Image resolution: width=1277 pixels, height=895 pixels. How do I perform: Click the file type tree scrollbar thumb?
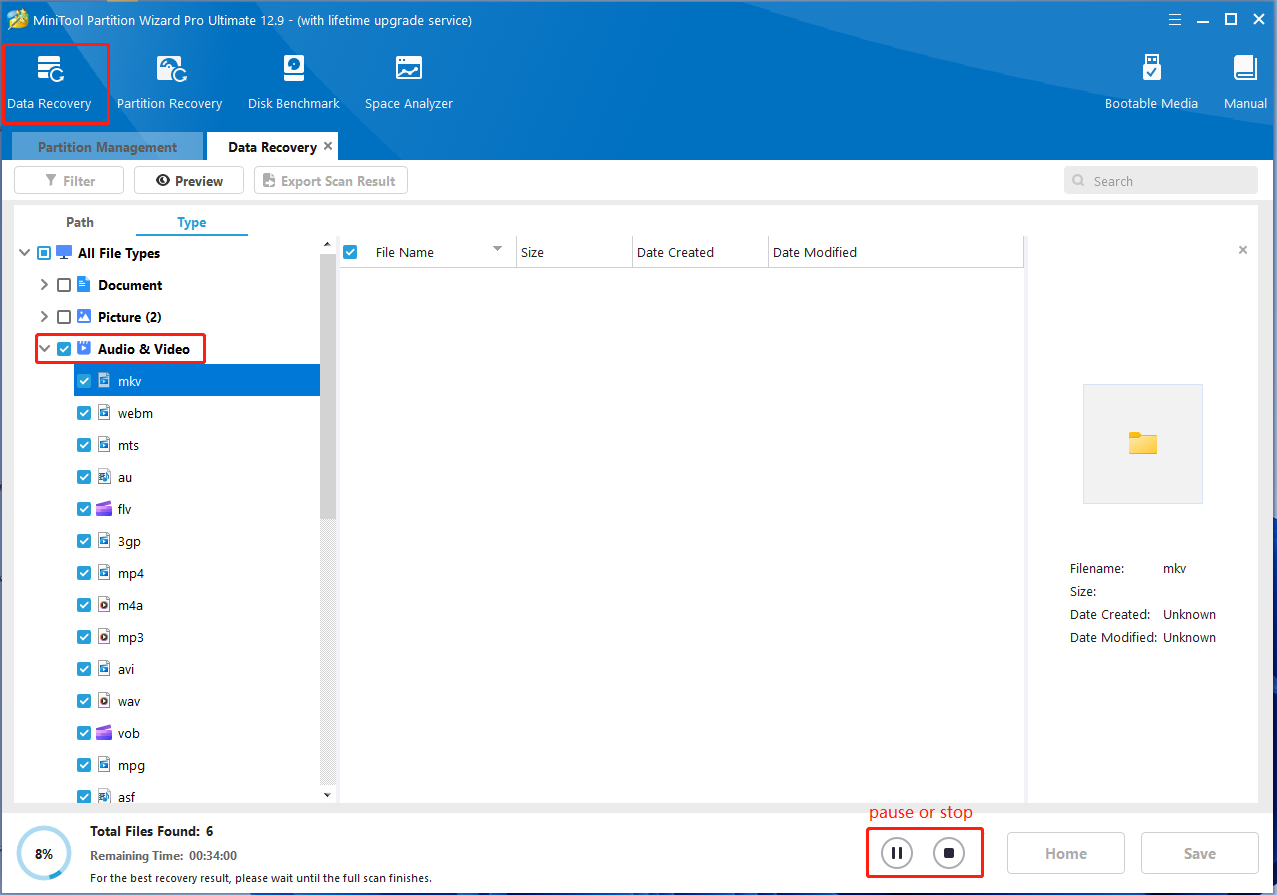(327, 385)
